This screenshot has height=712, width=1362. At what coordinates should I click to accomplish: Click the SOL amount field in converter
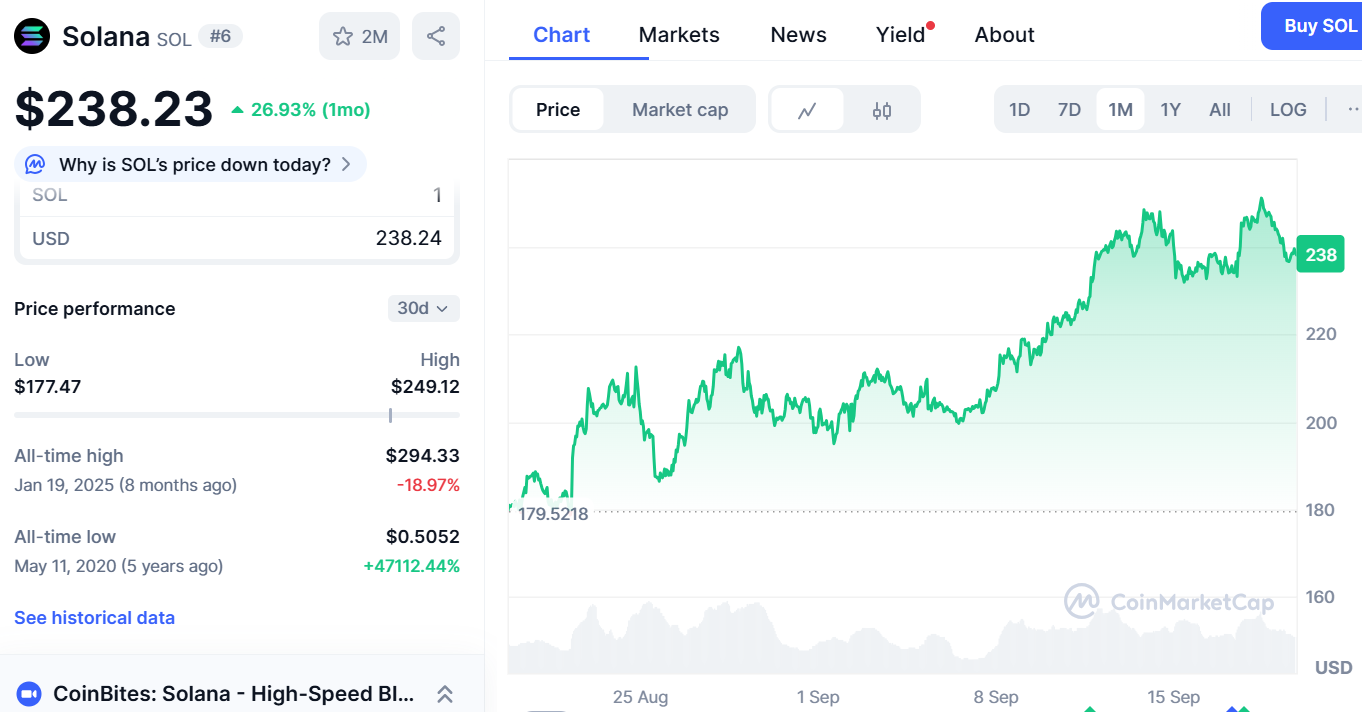click(x=237, y=195)
